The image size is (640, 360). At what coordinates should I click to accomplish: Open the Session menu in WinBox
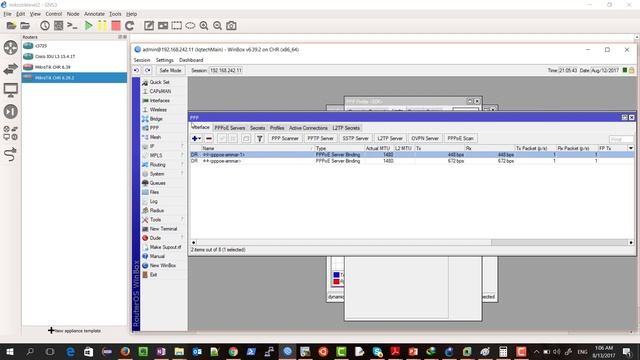142,60
